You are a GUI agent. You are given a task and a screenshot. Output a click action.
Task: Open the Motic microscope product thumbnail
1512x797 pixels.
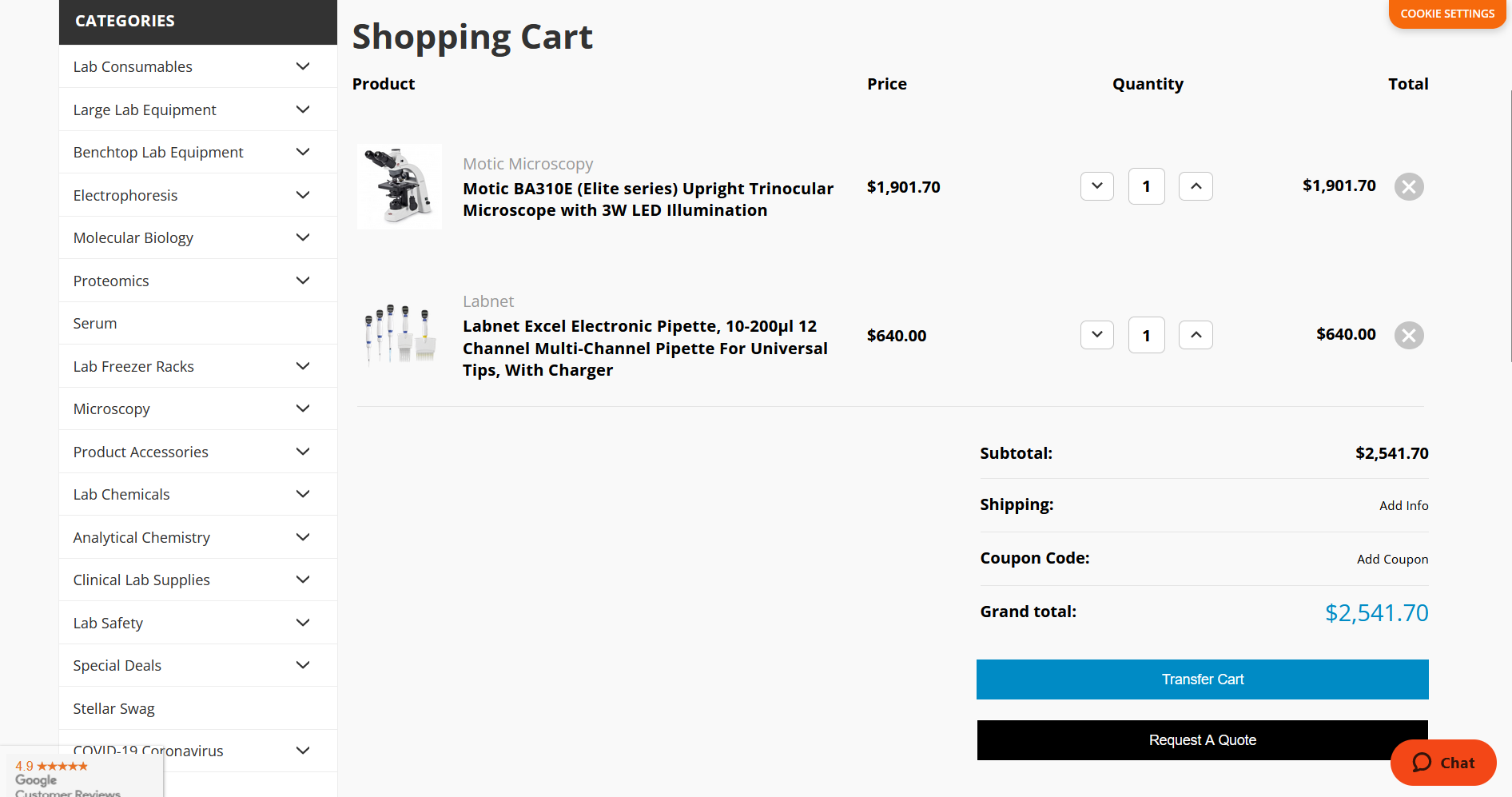point(400,186)
